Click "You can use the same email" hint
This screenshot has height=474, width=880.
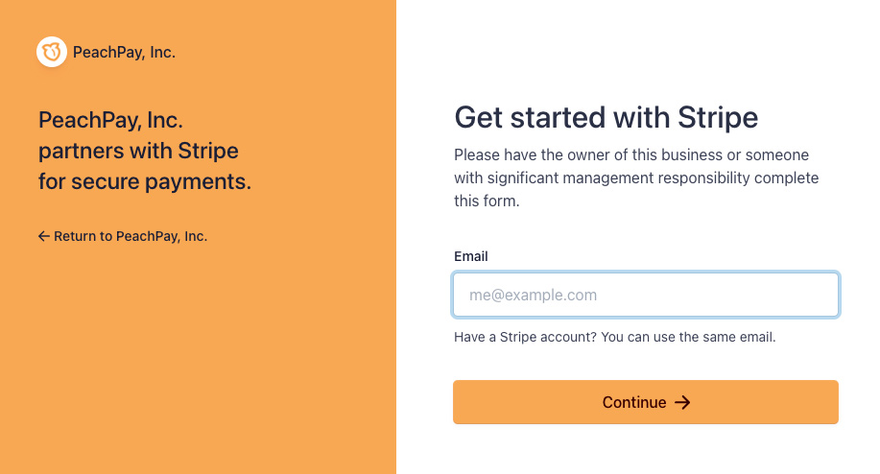coord(689,337)
